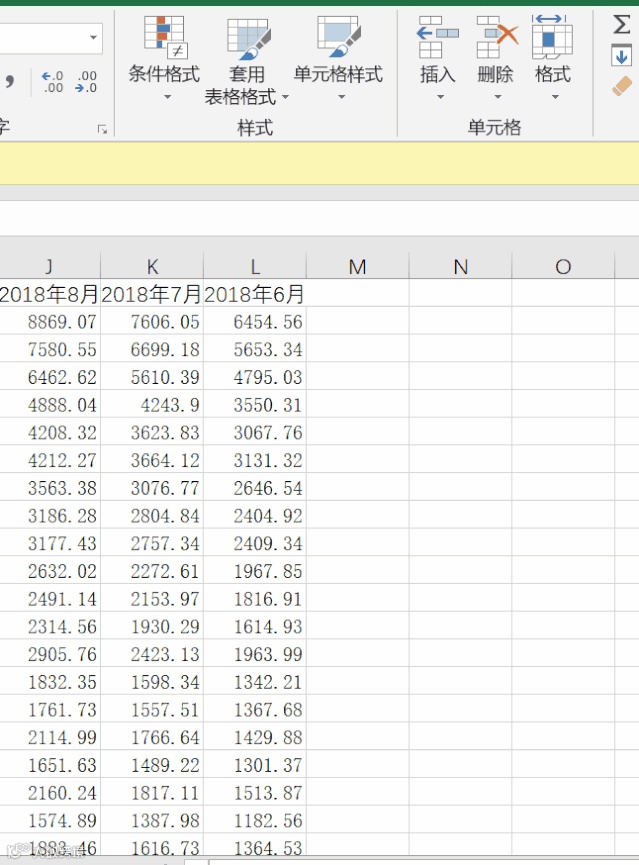639x865 pixels.
Task: Select the cell 2018年7月
Action: coord(152,293)
